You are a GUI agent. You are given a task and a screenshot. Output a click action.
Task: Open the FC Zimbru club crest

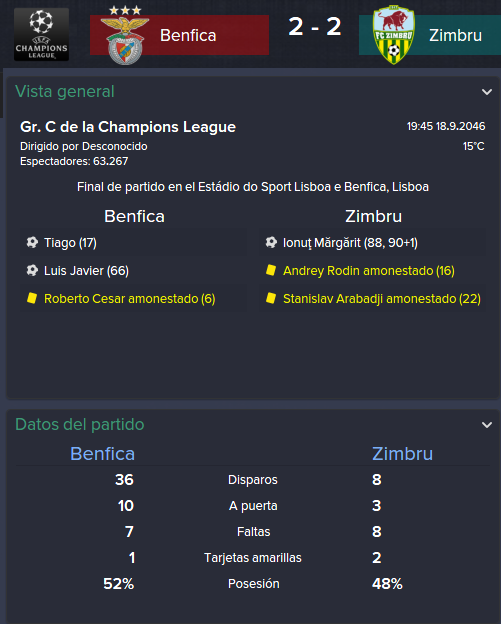point(394,35)
